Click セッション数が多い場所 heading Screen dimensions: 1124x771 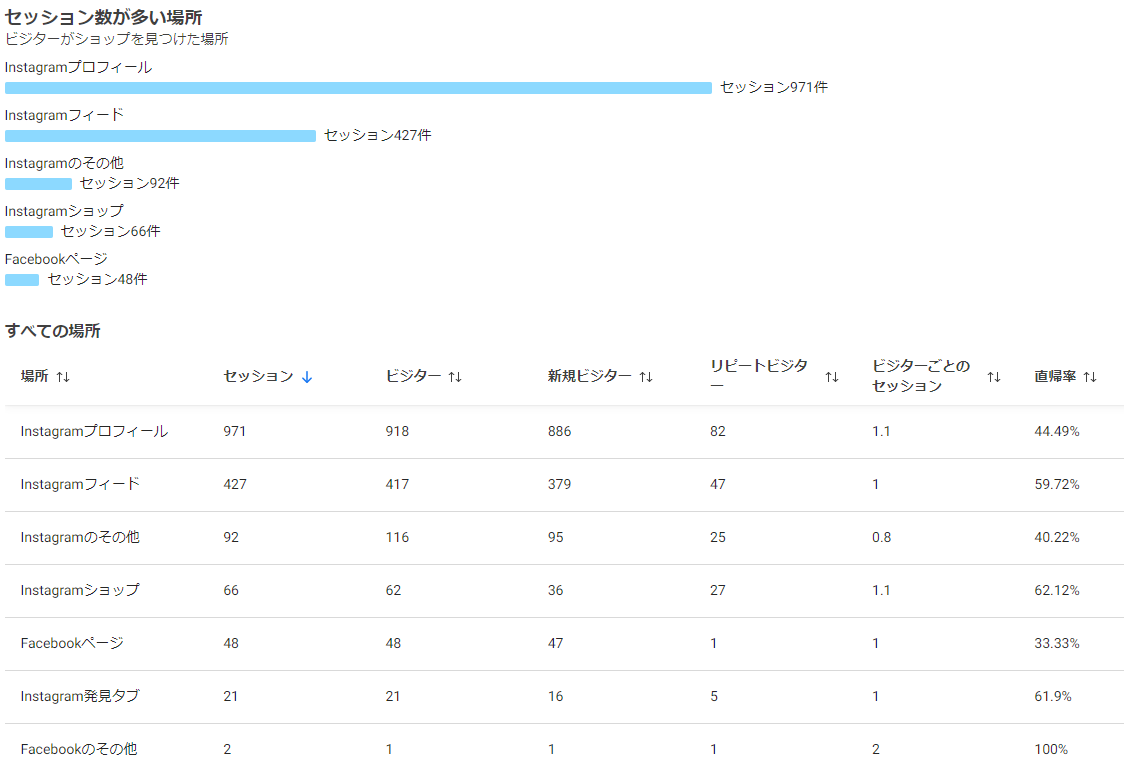[103, 17]
